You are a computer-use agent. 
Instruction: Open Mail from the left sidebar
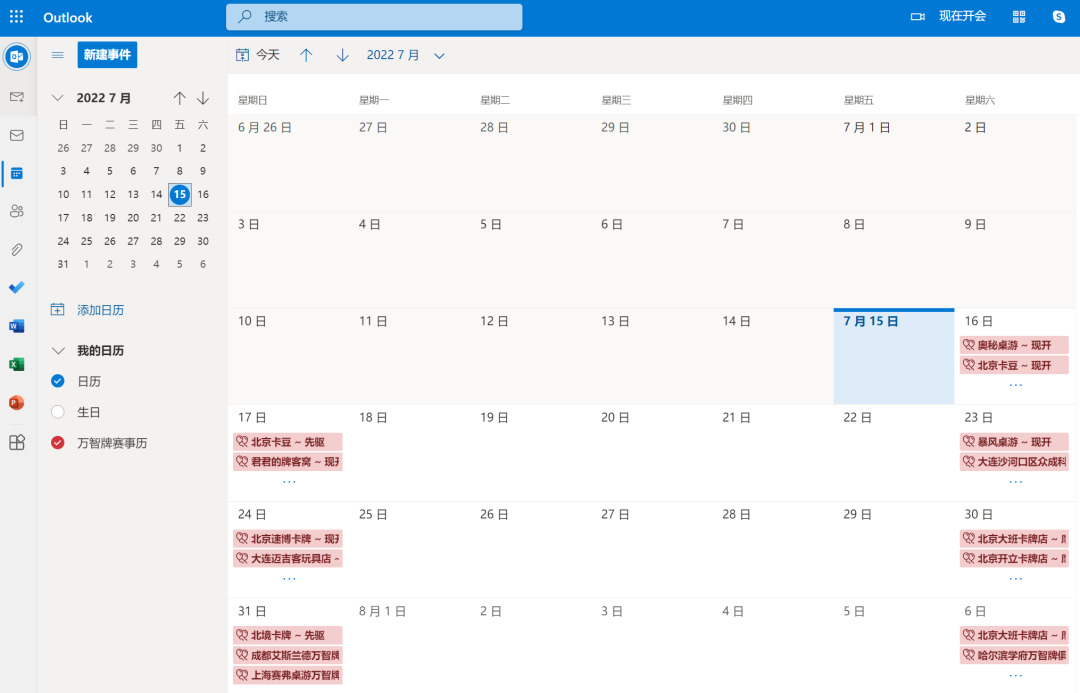click(16, 135)
